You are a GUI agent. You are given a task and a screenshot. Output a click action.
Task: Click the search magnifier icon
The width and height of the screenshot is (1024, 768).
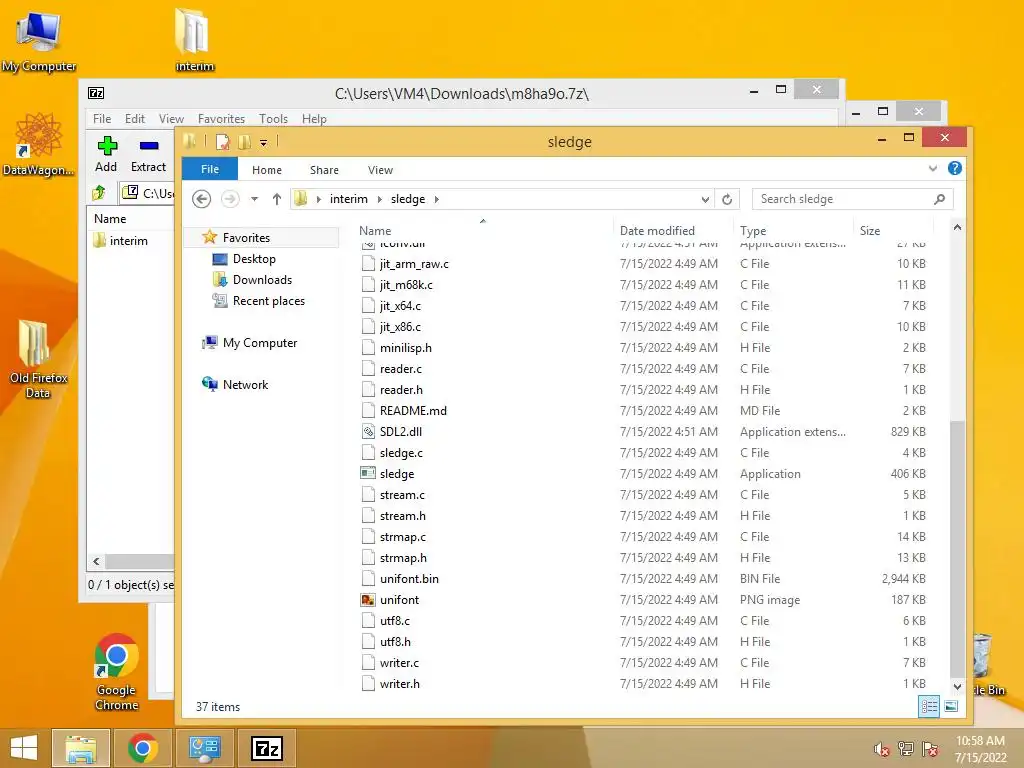click(x=939, y=199)
